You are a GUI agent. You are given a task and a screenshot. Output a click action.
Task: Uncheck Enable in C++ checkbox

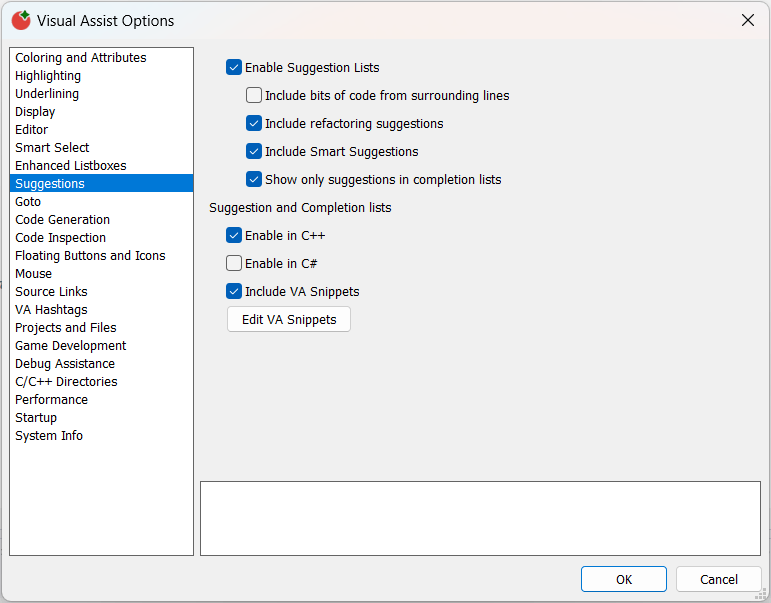click(234, 236)
